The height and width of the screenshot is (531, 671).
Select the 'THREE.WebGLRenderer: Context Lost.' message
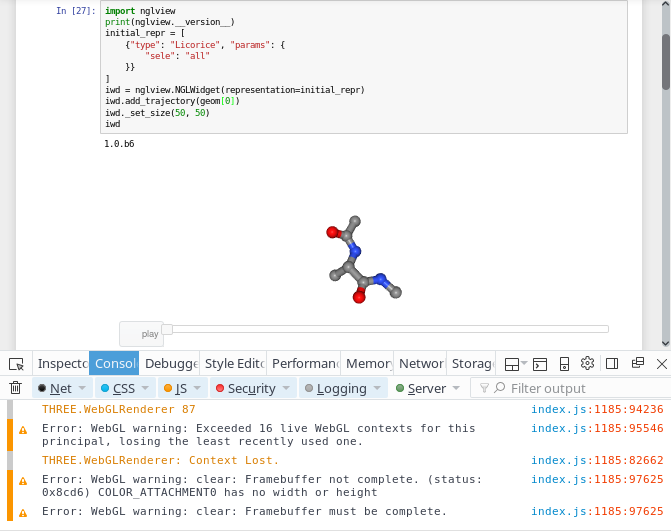click(160, 460)
